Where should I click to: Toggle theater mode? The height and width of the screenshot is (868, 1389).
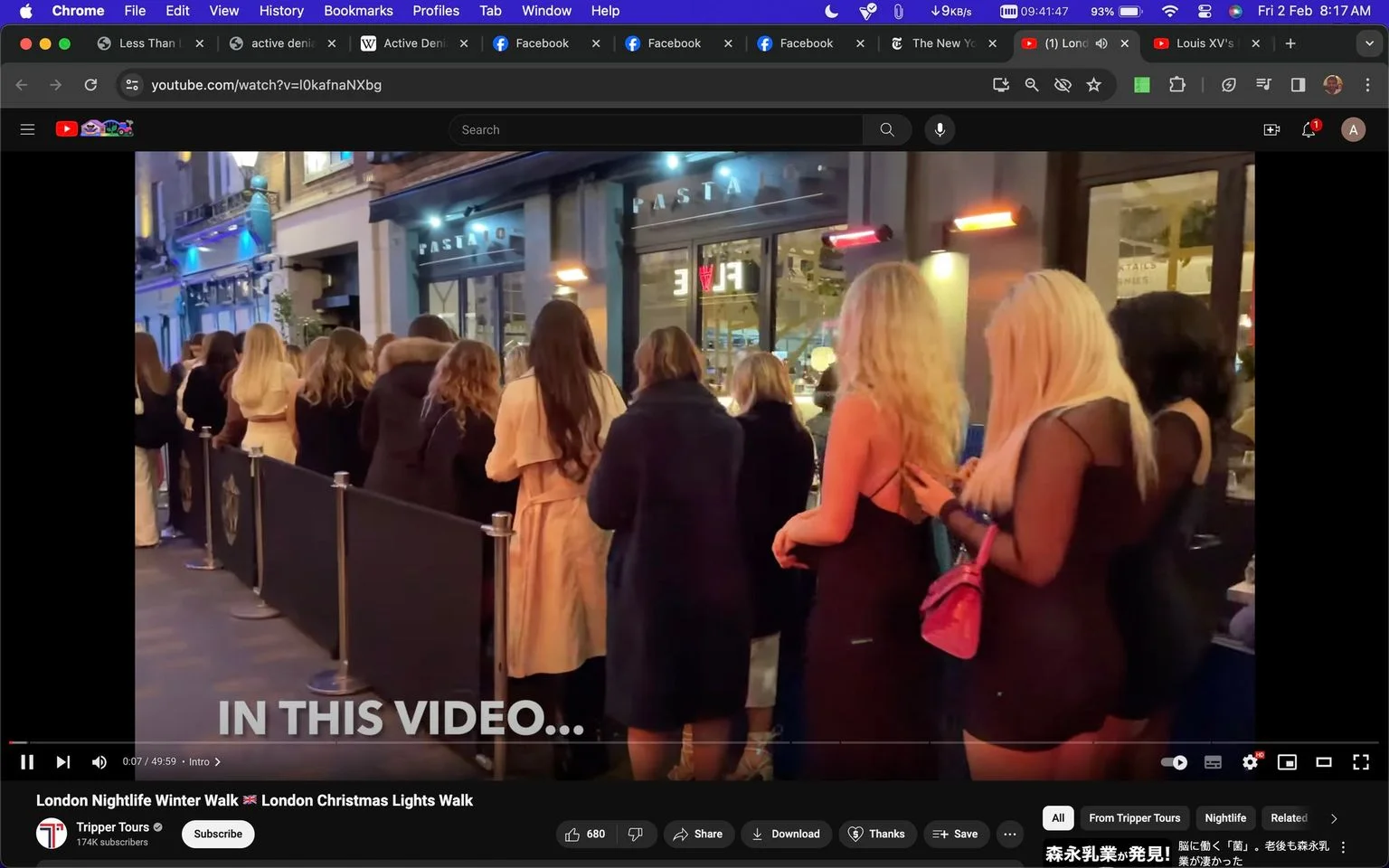tap(1324, 761)
